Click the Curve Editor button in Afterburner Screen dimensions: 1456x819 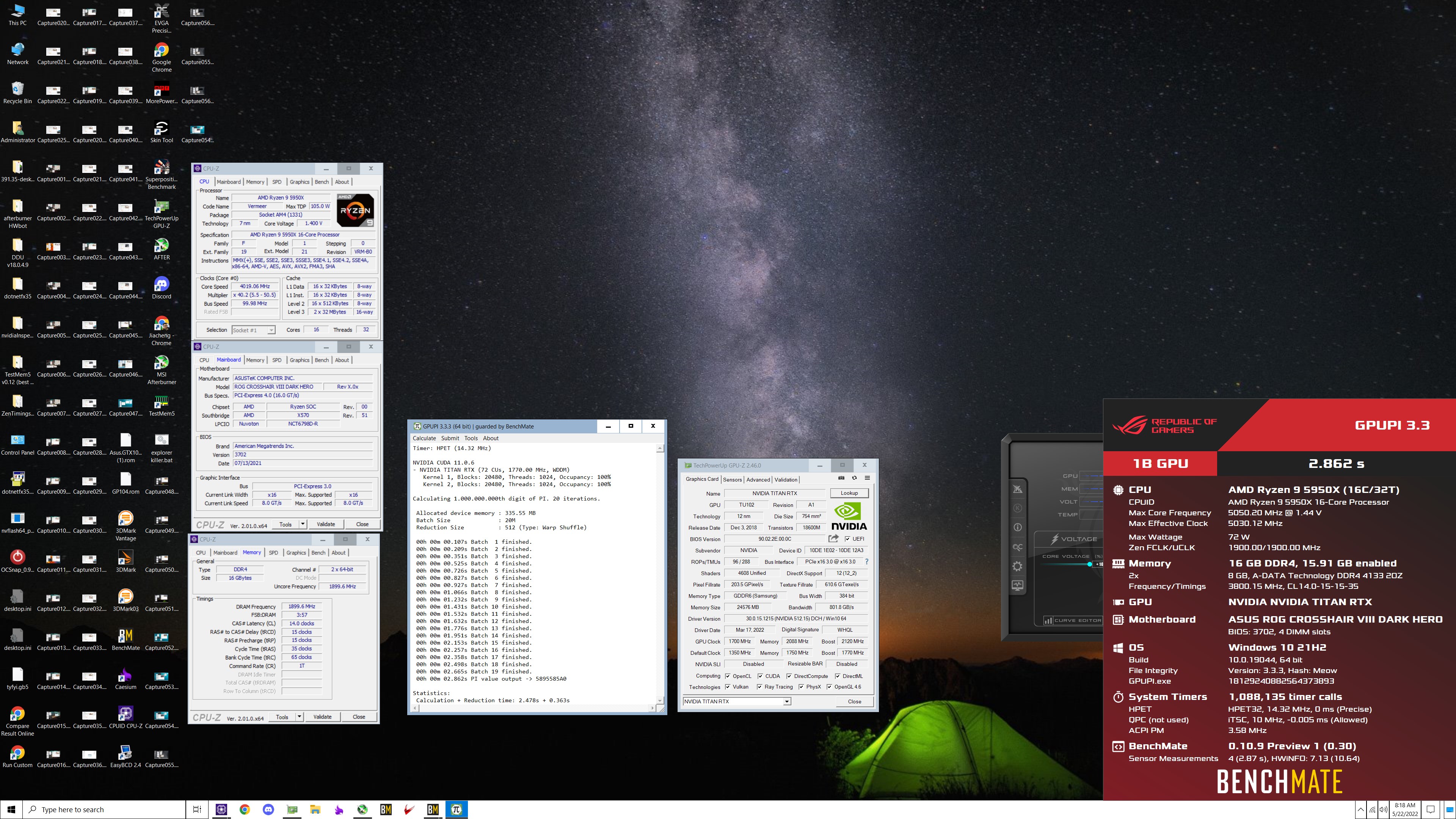click(1073, 620)
